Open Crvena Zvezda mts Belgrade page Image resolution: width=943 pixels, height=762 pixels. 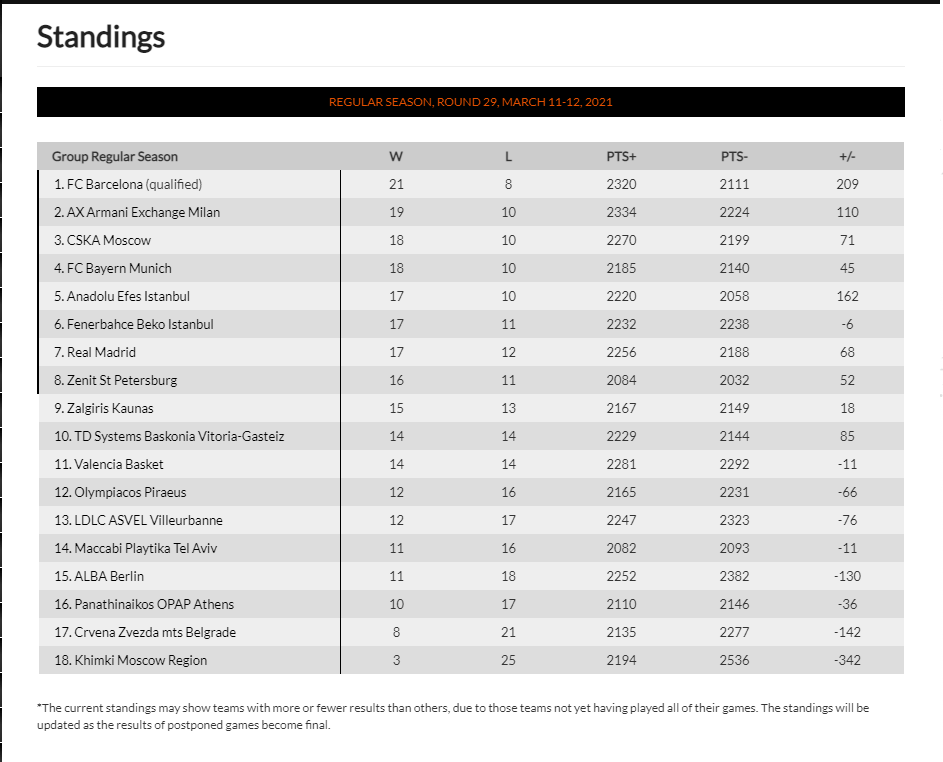point(155,632)
